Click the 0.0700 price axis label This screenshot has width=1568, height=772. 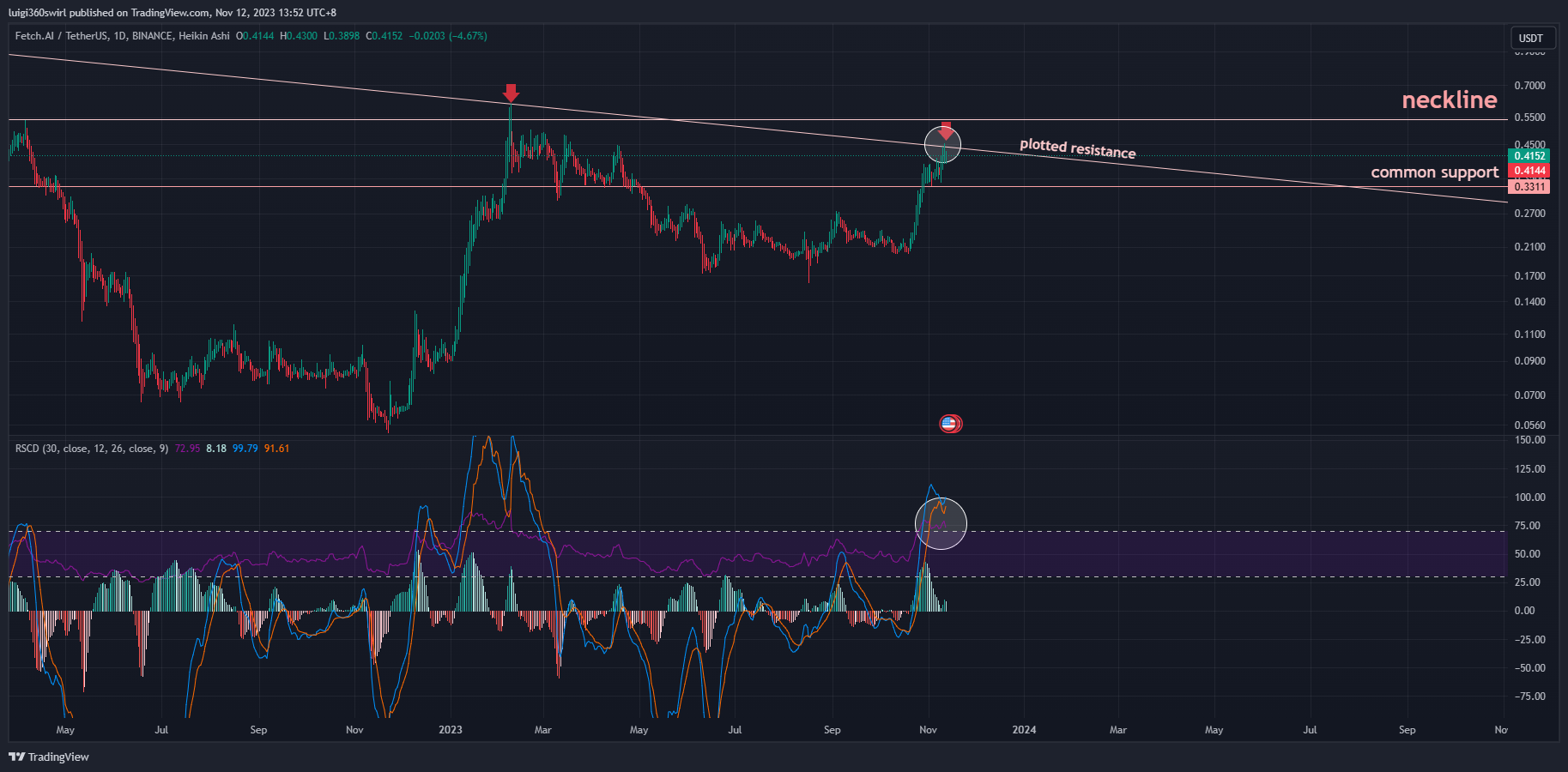click(x=1529, y=395)
